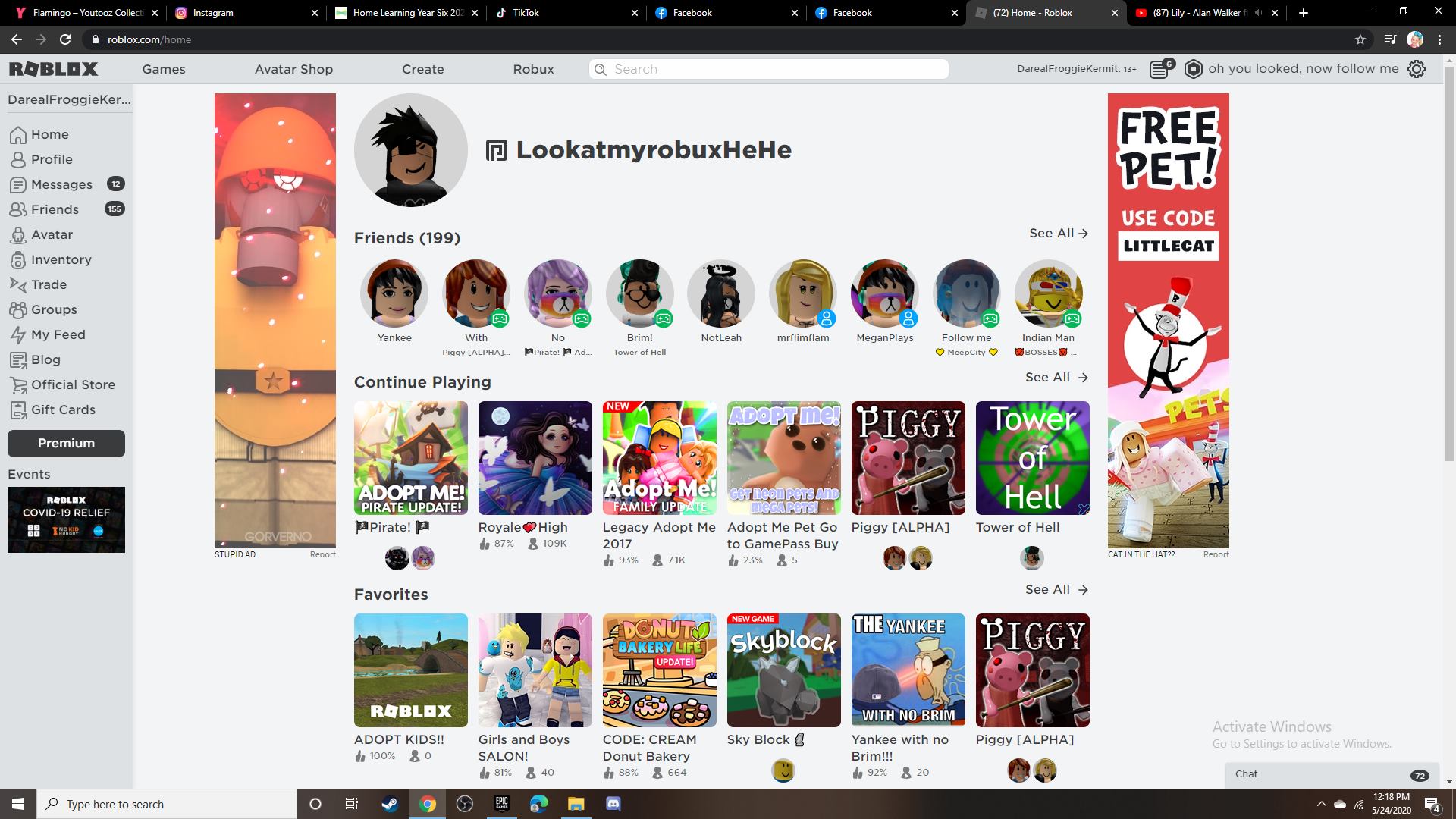
Task: Open the Profile sidebar icon
Action: point(18,160)
